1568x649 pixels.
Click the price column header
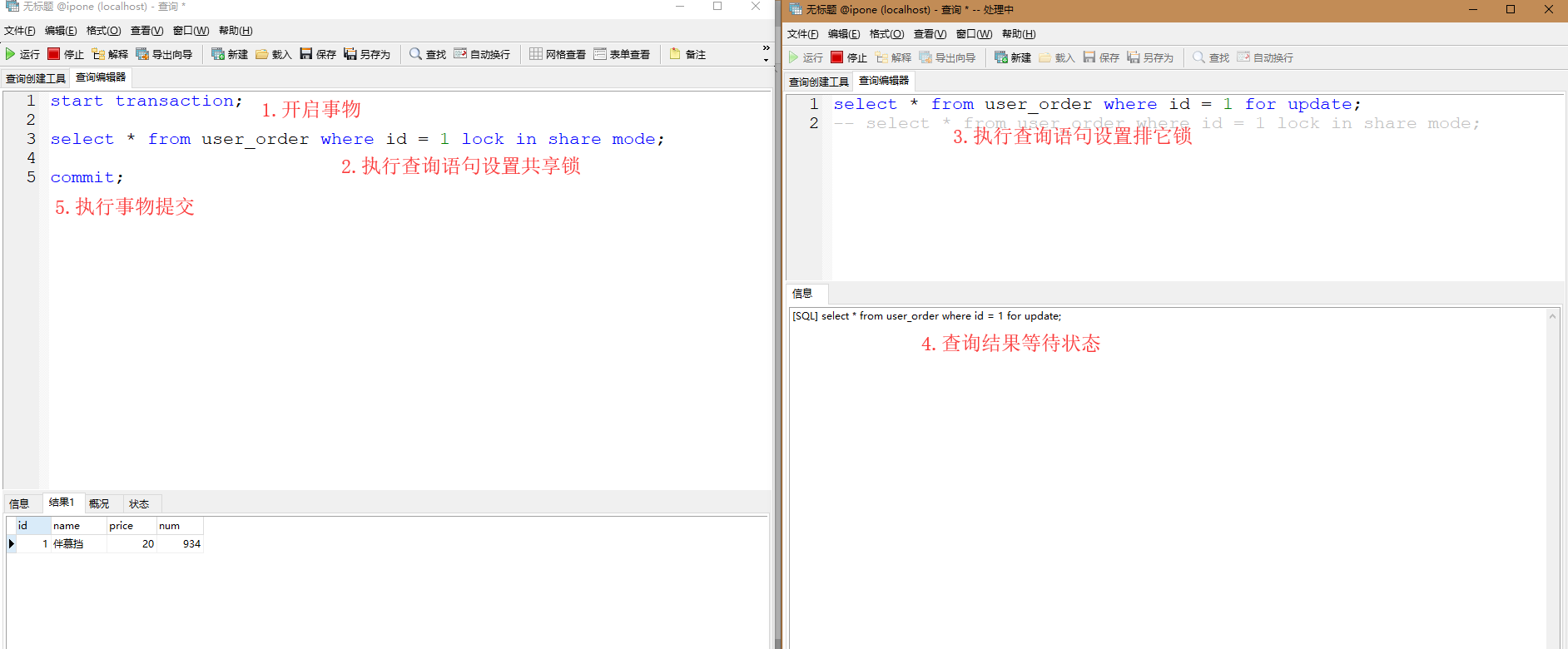tap(131, 526)
